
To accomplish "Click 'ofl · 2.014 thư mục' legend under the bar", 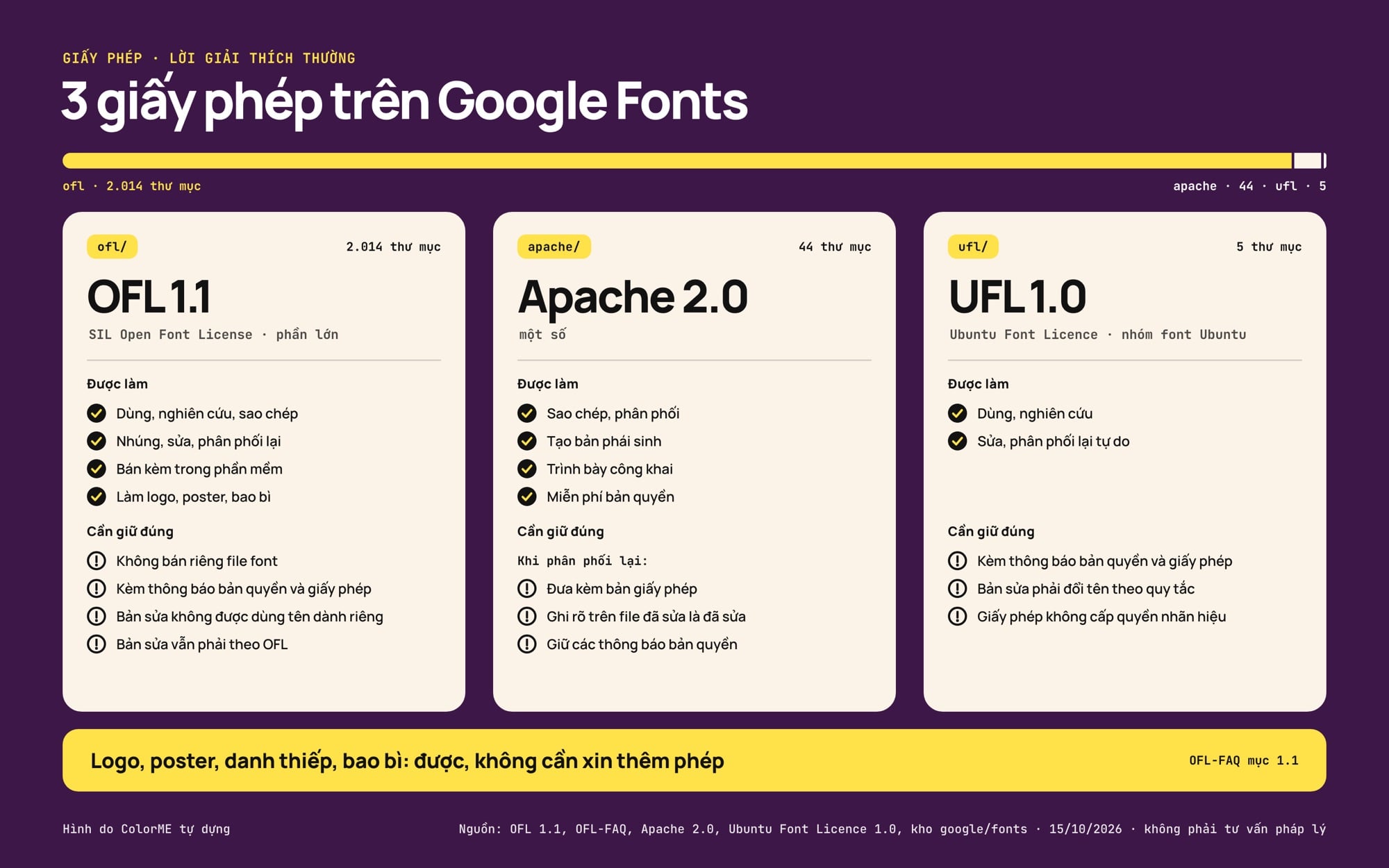I will 132,186.
